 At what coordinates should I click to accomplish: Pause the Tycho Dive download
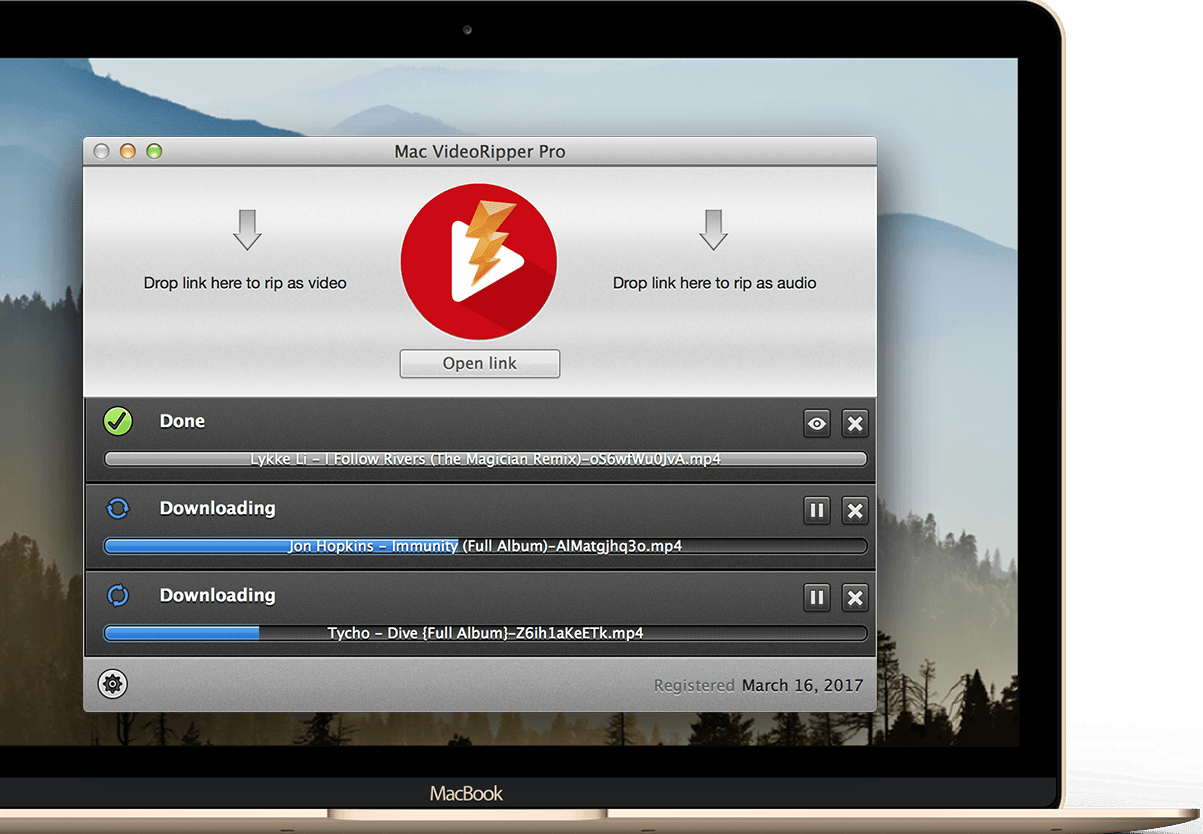(817, 598)
